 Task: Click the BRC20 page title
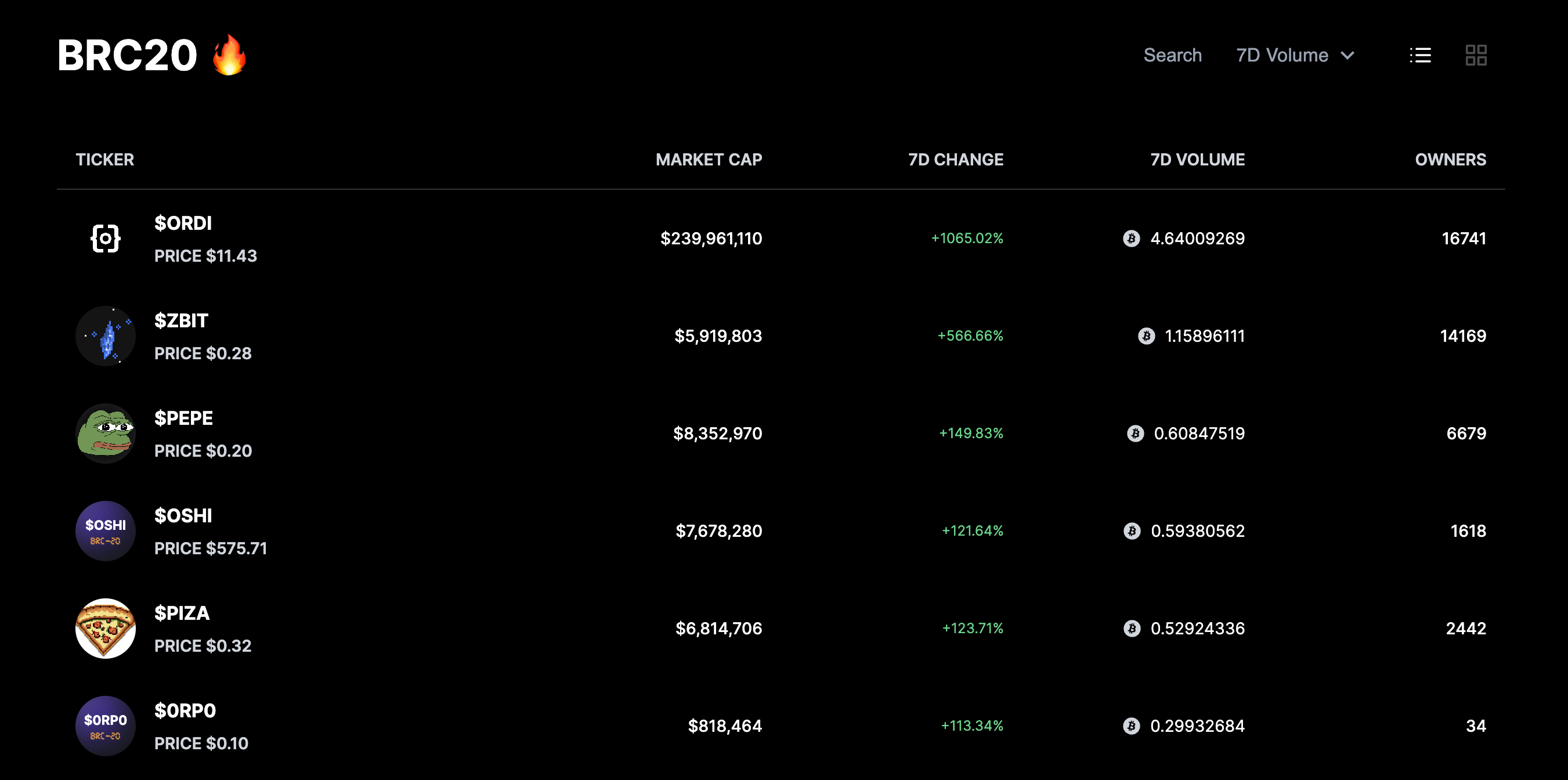pyautogui.click(x=127, y=55)
